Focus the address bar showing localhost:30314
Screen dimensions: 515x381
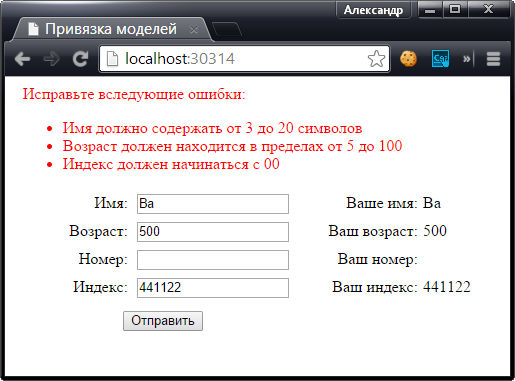244,59
